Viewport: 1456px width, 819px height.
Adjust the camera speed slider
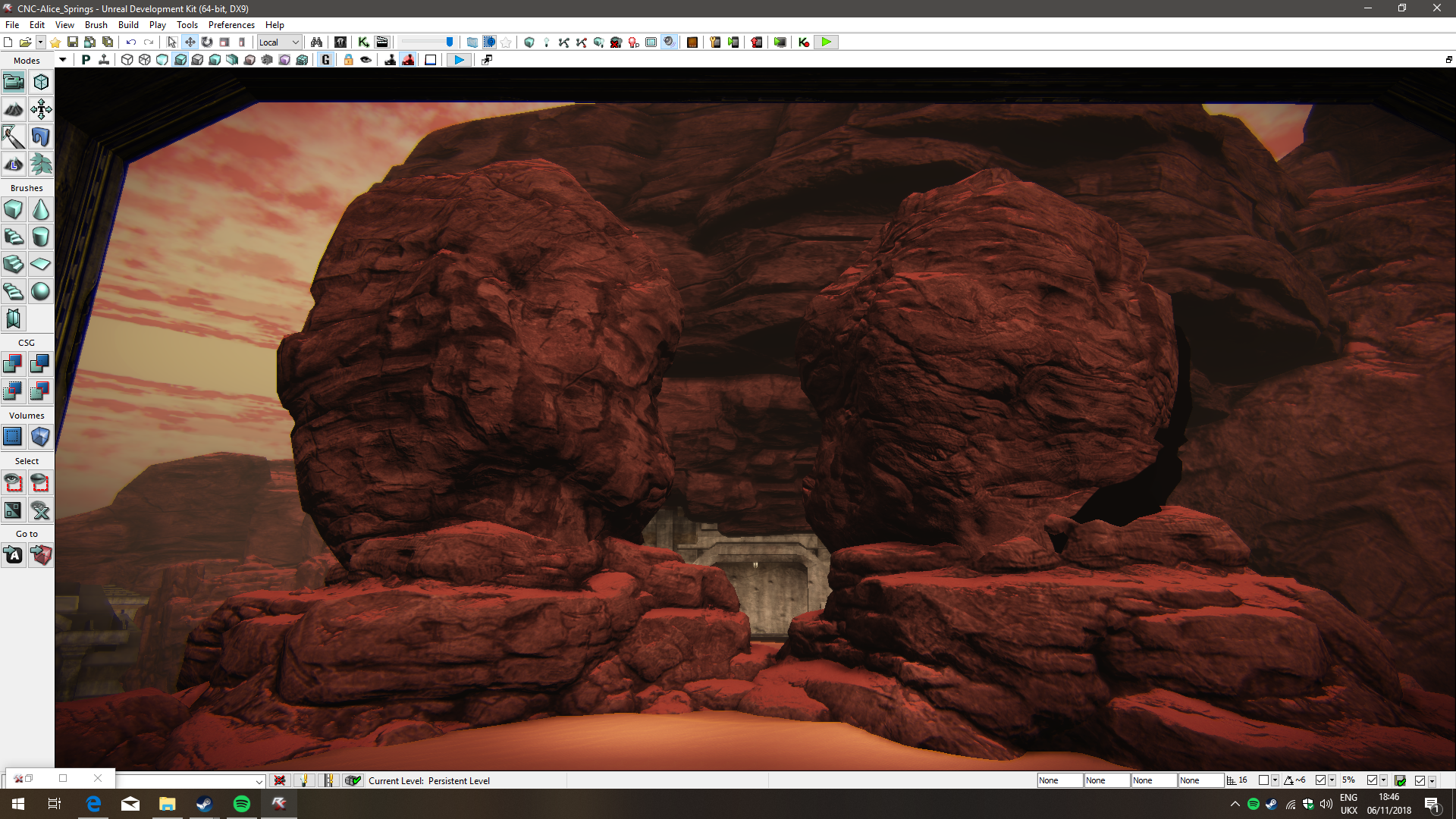coord(427,42)
